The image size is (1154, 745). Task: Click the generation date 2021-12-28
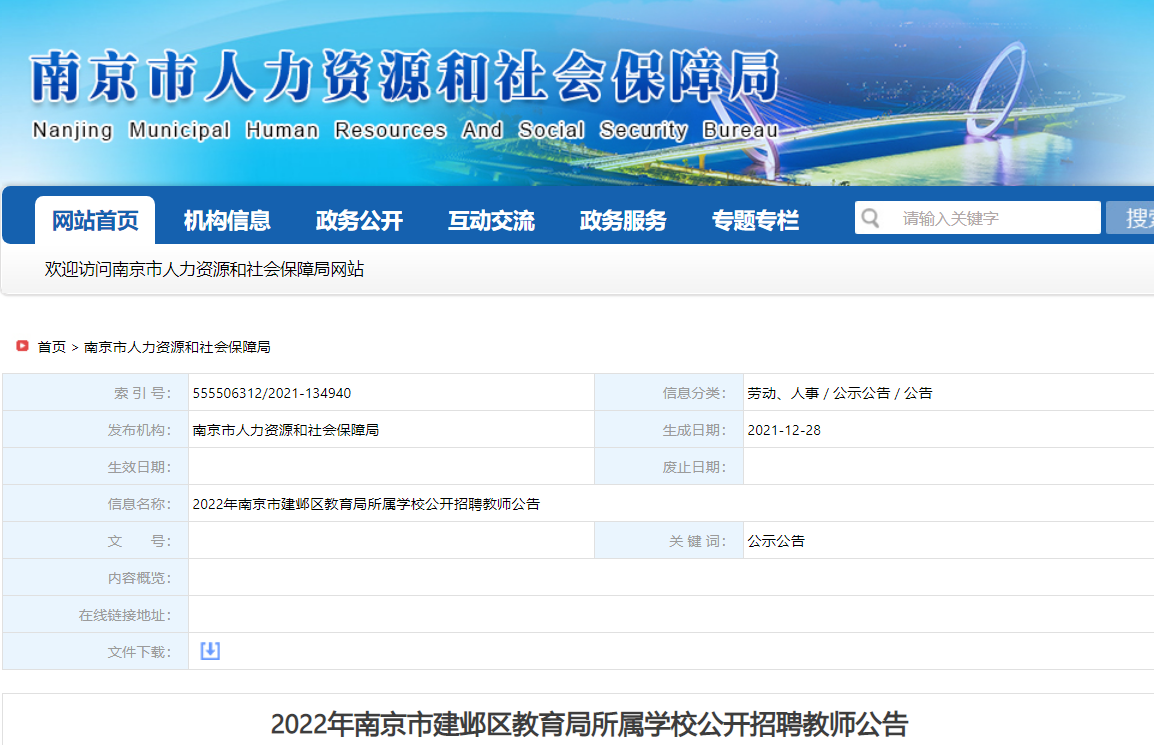click(x=784, y=430)
